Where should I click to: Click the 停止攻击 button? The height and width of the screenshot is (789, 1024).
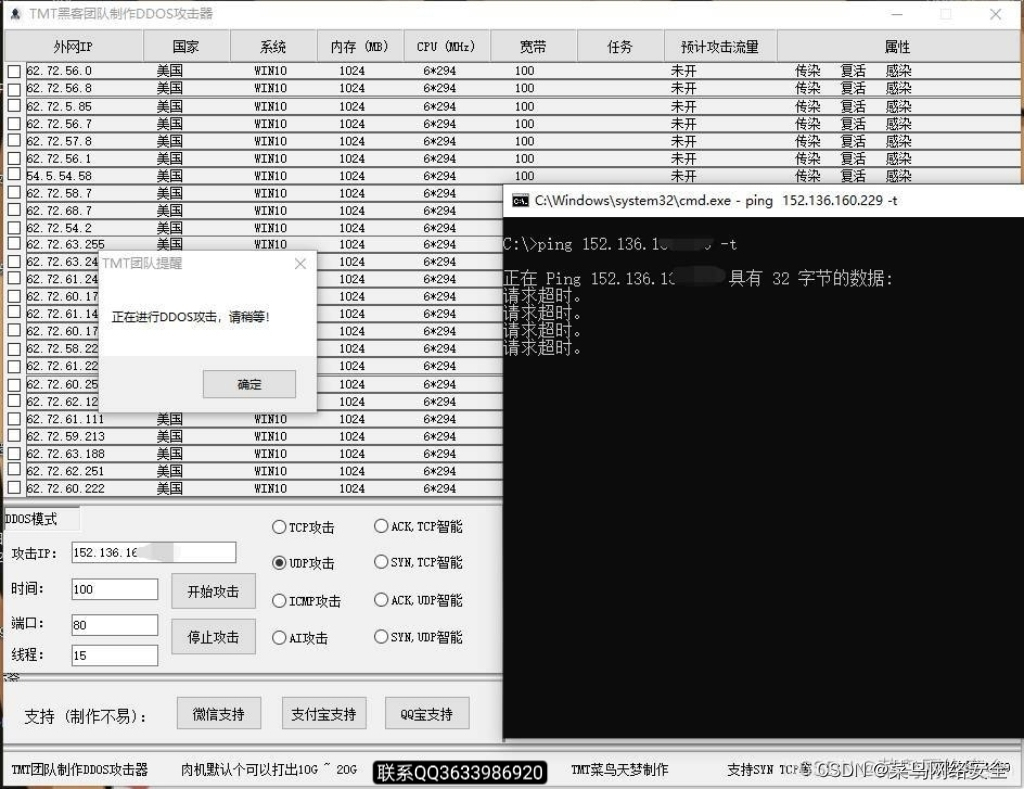[213, 636]
